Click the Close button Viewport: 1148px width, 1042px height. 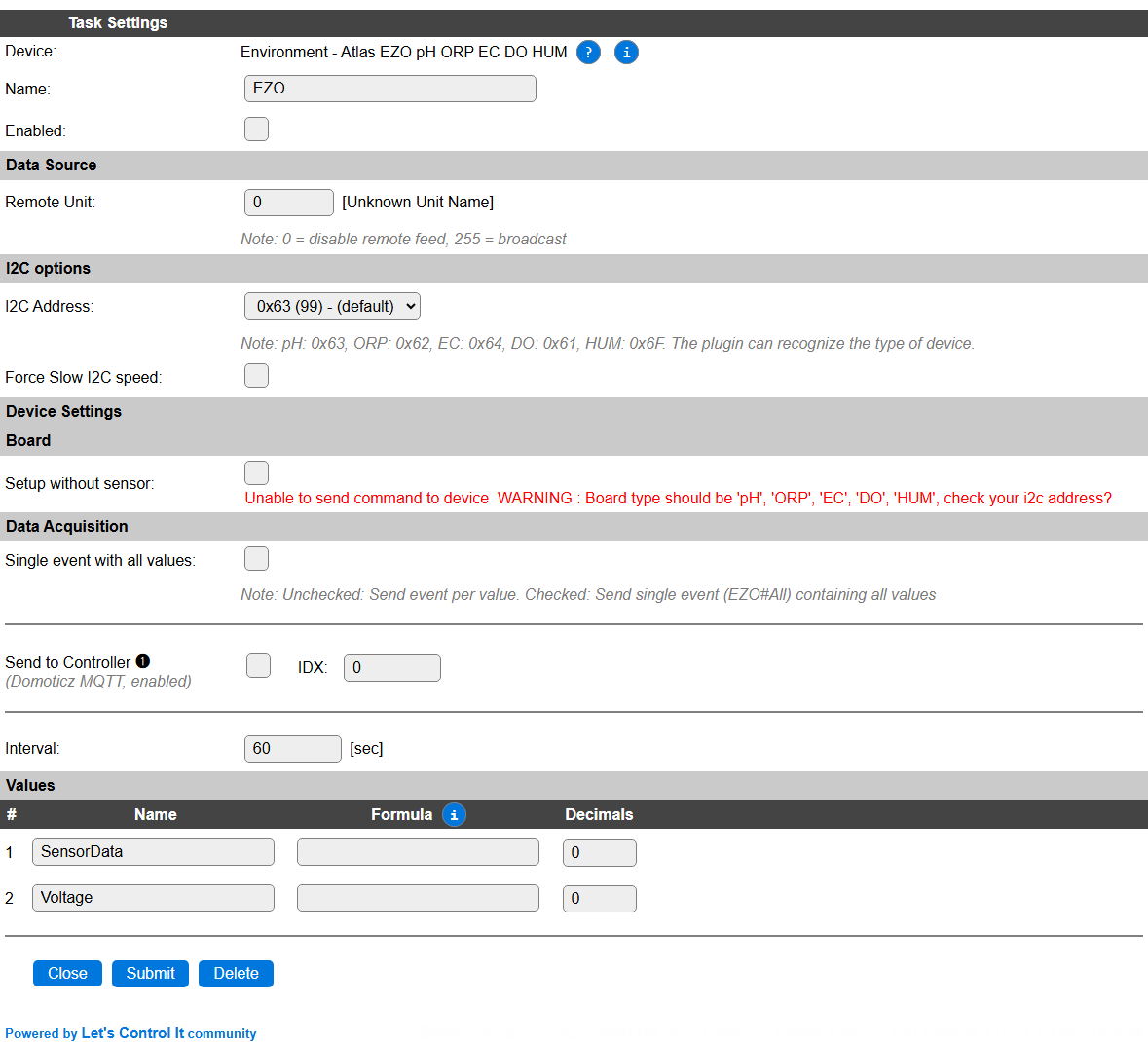[x=67, y=973]
